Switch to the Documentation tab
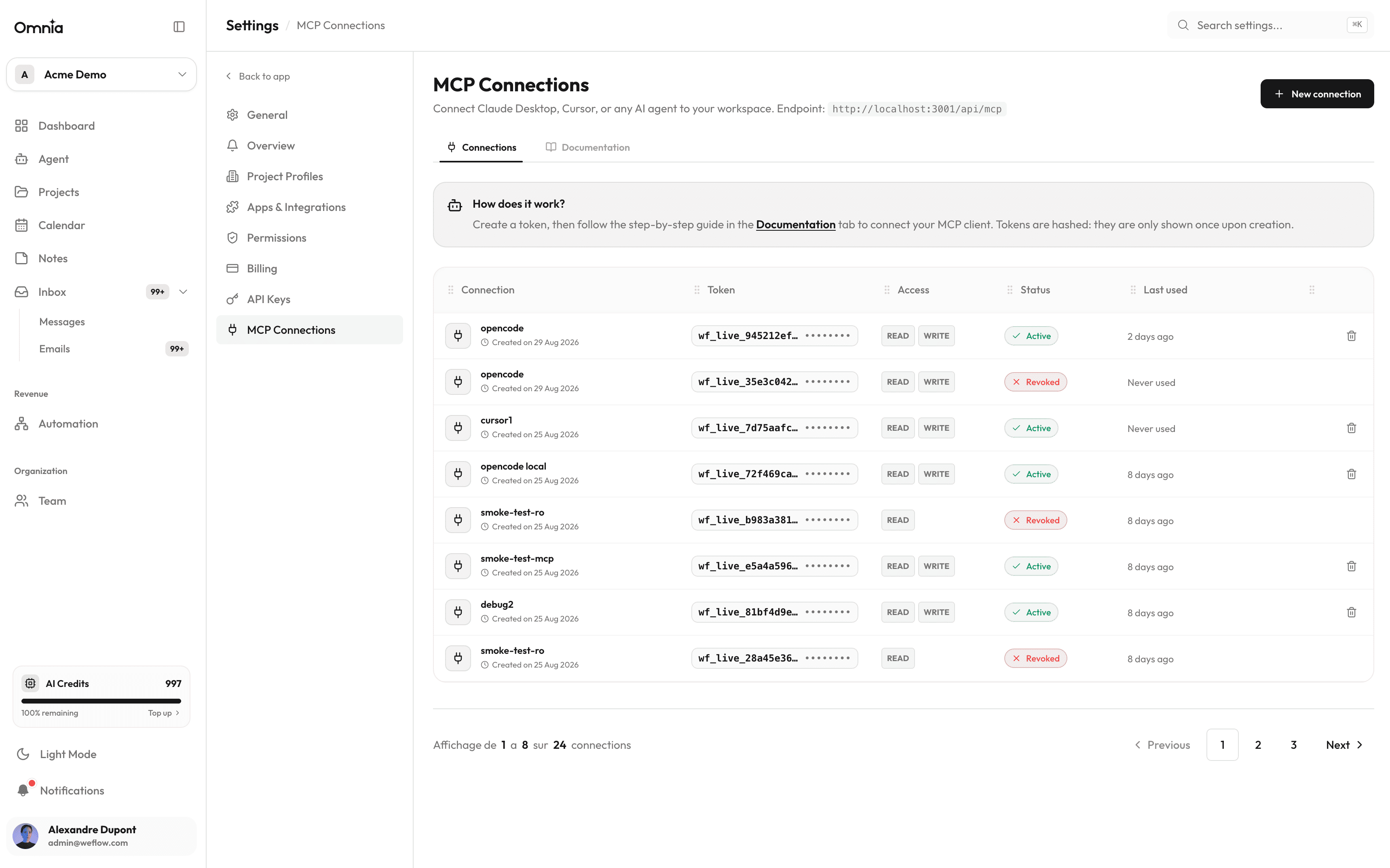Viewport: 1390px width, 868px height. click(x=587, y=147)
